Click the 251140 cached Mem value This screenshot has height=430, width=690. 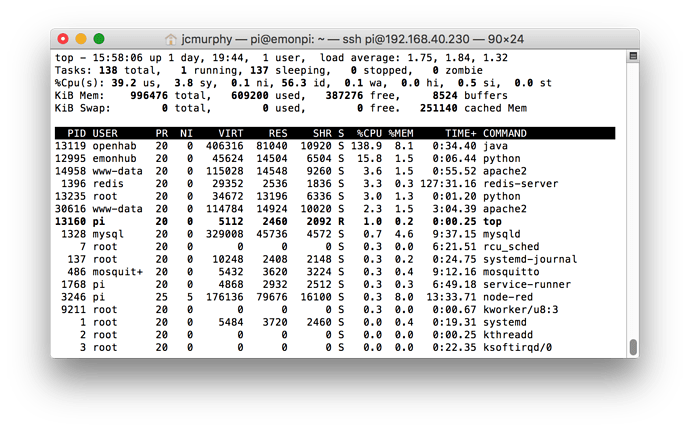pyautogui.click(x=438, y=108)
